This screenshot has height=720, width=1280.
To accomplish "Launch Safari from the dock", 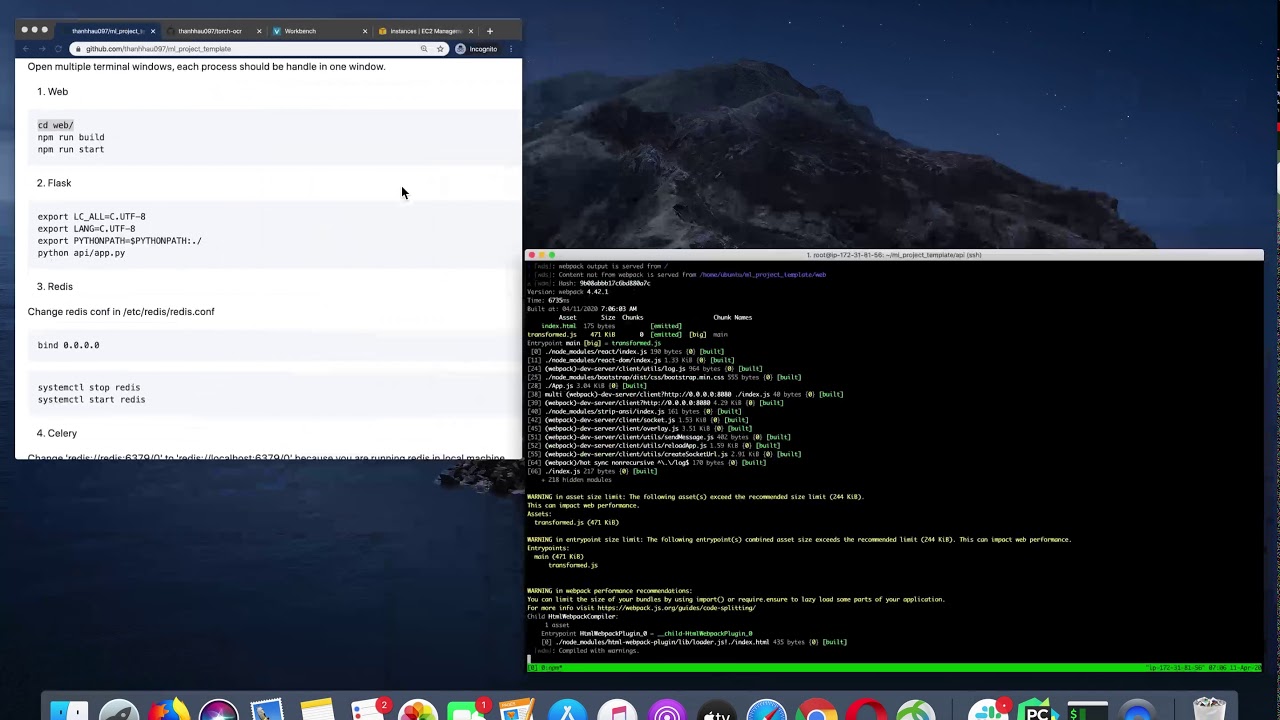I will coord(767,711).
